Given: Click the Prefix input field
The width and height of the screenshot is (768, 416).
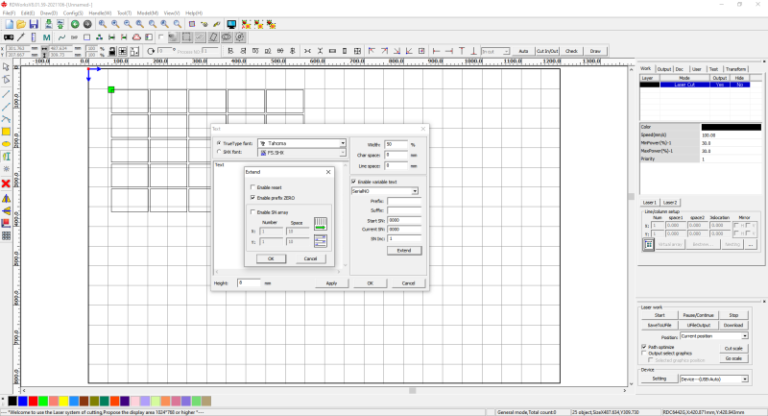Looking at the screenshot, I should (404, 201).
